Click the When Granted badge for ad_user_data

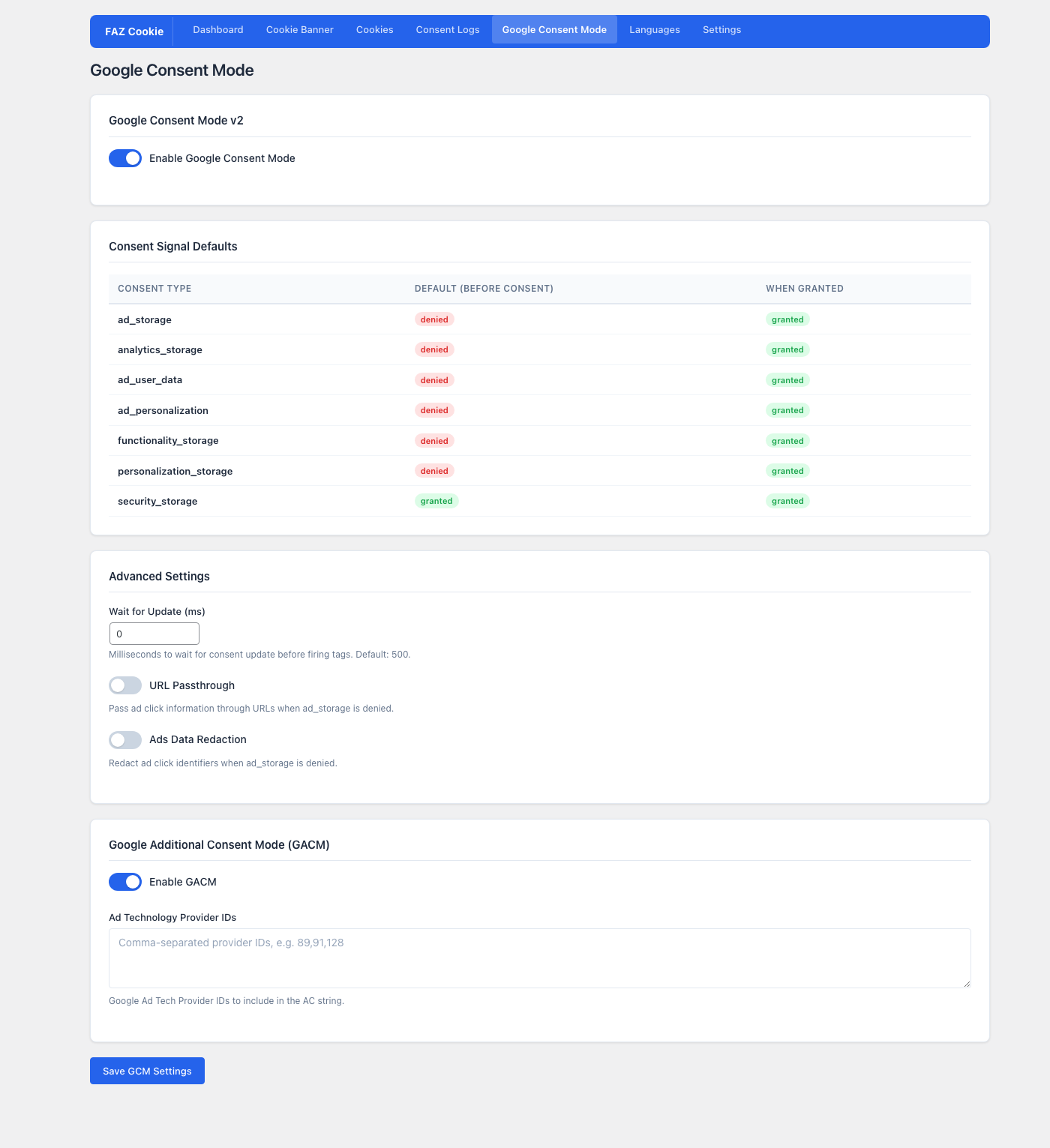tap(787, 380)
